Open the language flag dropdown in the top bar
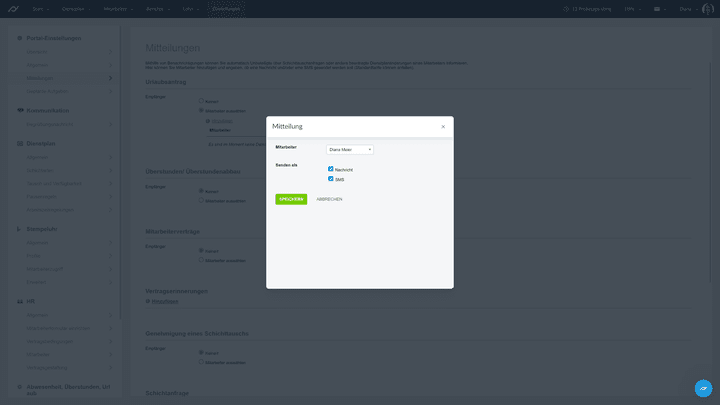The width and height of the screenshot is (720, 405). (x=658, y=9)
